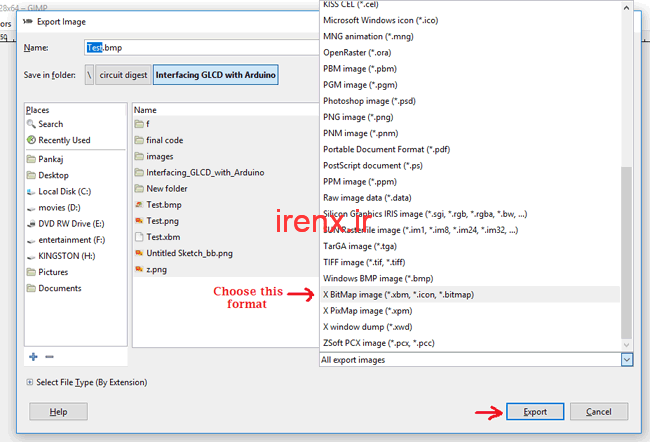
Task: Select TarGA image (*.tga) format
Action: coord(471,246)
